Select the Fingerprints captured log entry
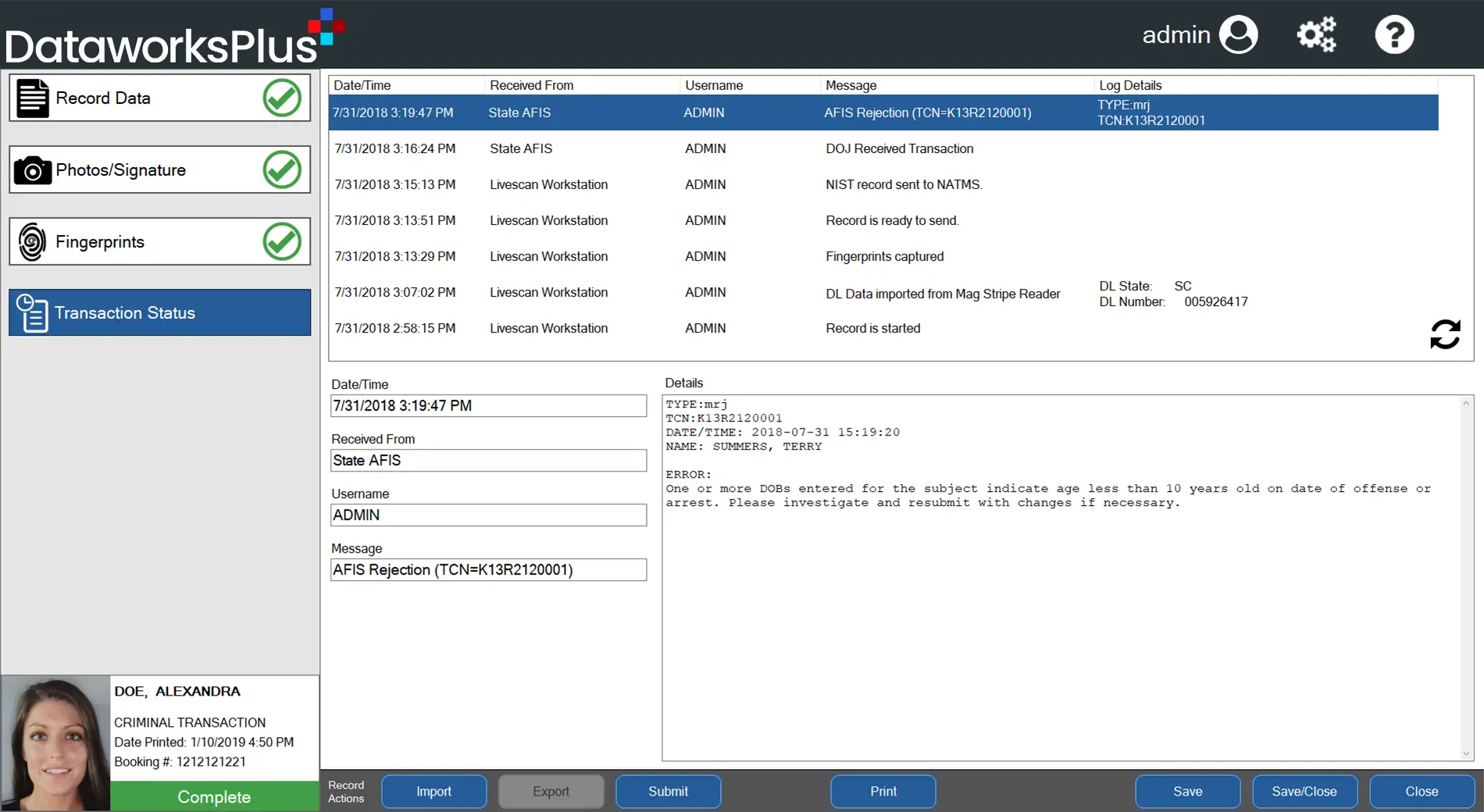Image resolution: width=1484 pixels, height=812 pixels. [883, 256]
